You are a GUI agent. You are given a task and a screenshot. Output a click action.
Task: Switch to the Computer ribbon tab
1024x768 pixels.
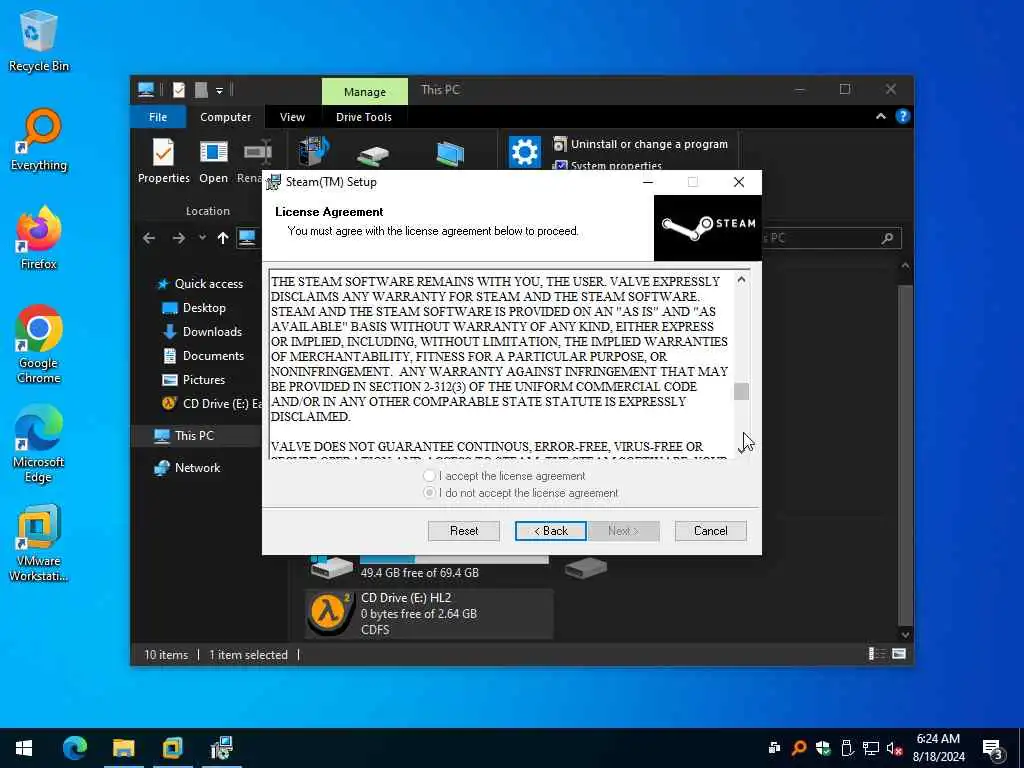click(225, 117)
